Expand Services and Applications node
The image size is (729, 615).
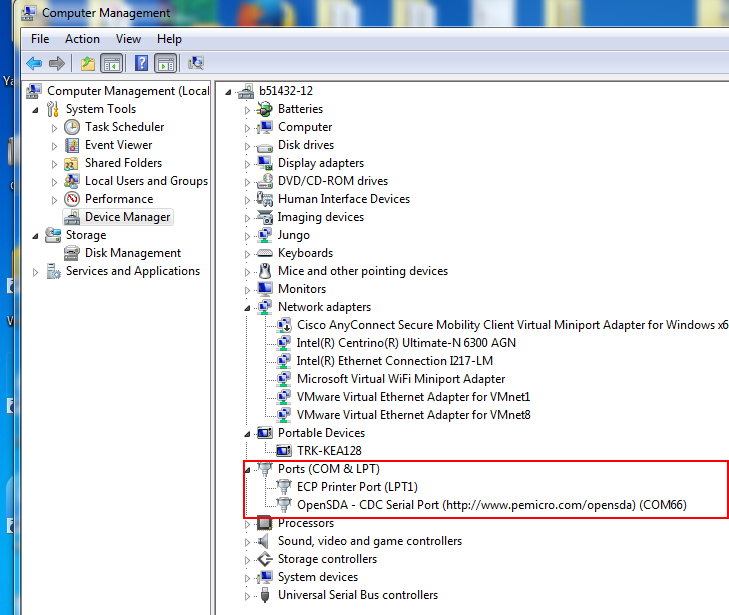pos(35,272)
